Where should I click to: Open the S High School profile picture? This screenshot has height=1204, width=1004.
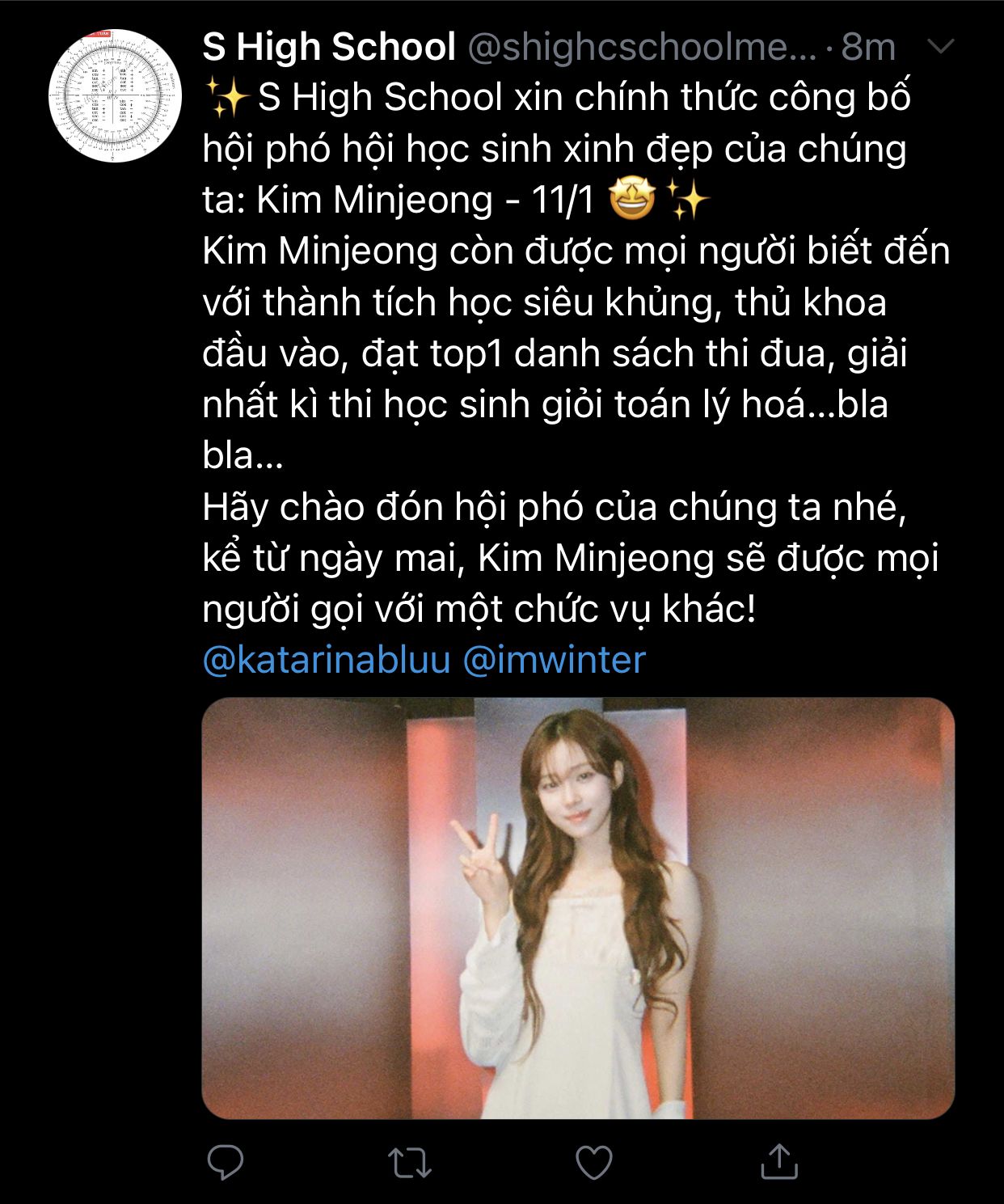point(115,95)
